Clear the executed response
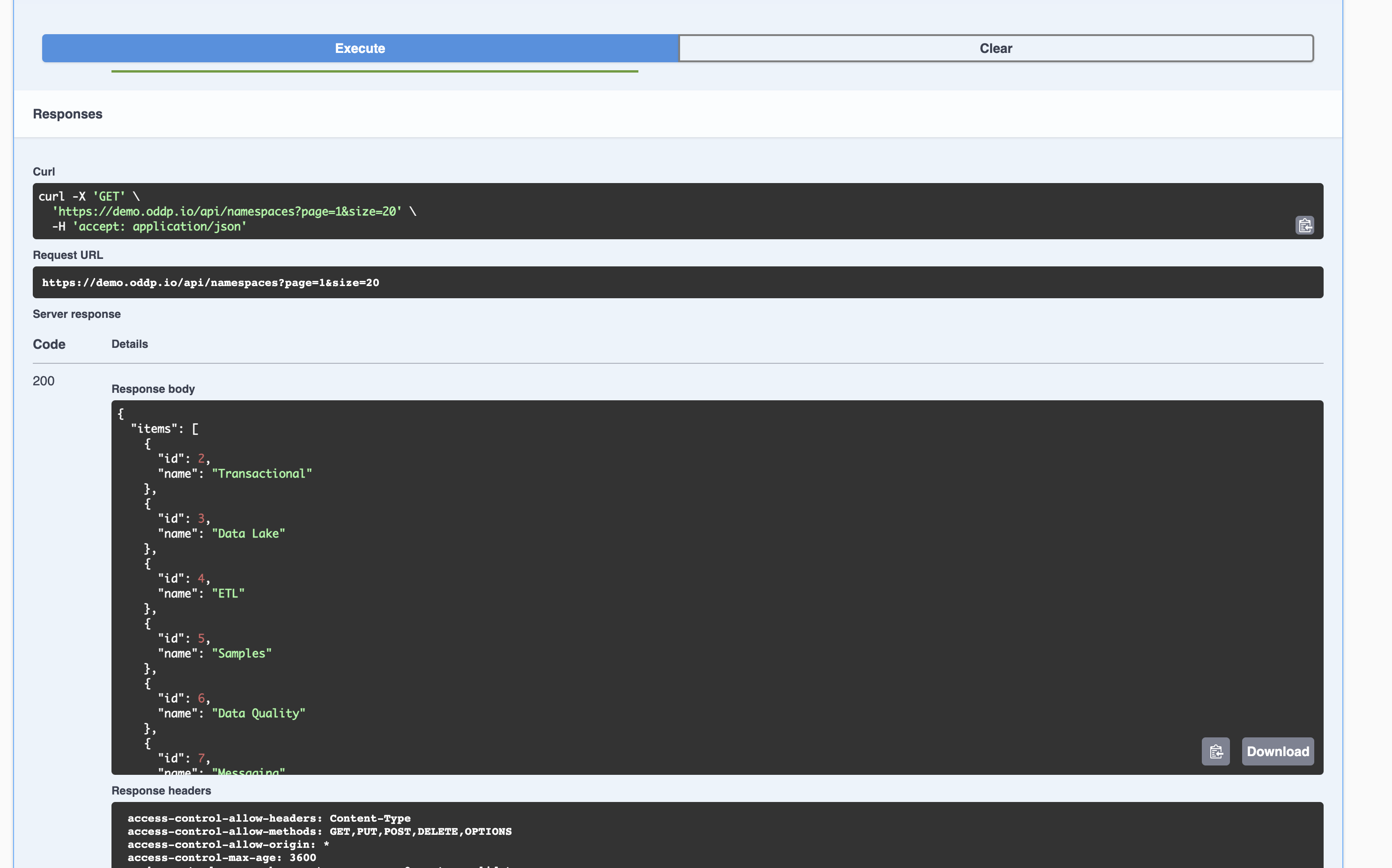Viewport: 1392px width, 868px height. 995,48
